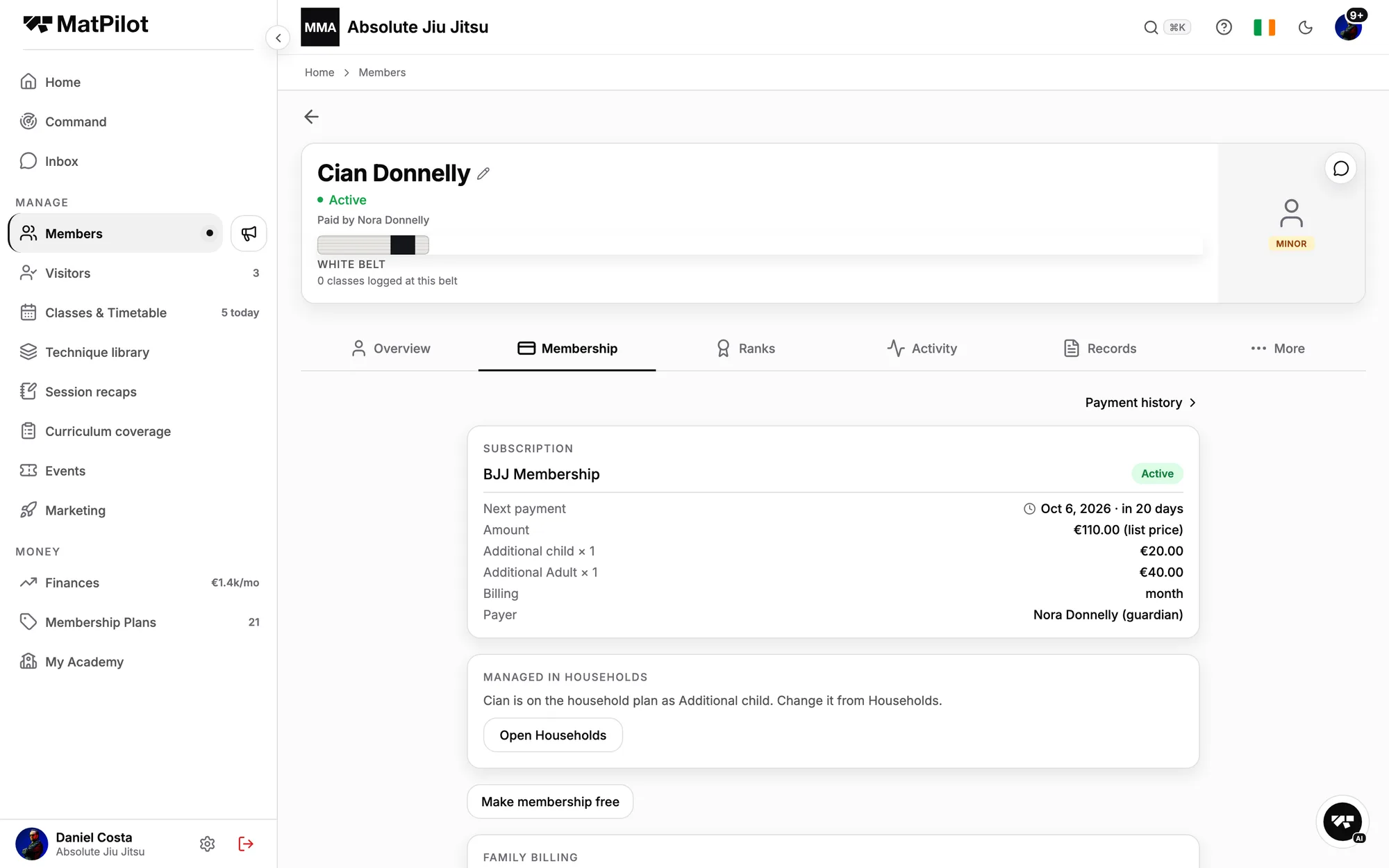Open the help question mark icon
Screen dimensions: 1389x868
click(x=1224, y=27)
